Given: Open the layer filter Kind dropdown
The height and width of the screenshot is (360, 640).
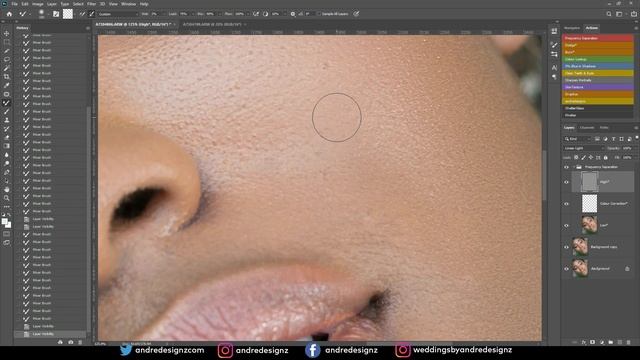Looking at the screenshot, I should click(578, 139).
